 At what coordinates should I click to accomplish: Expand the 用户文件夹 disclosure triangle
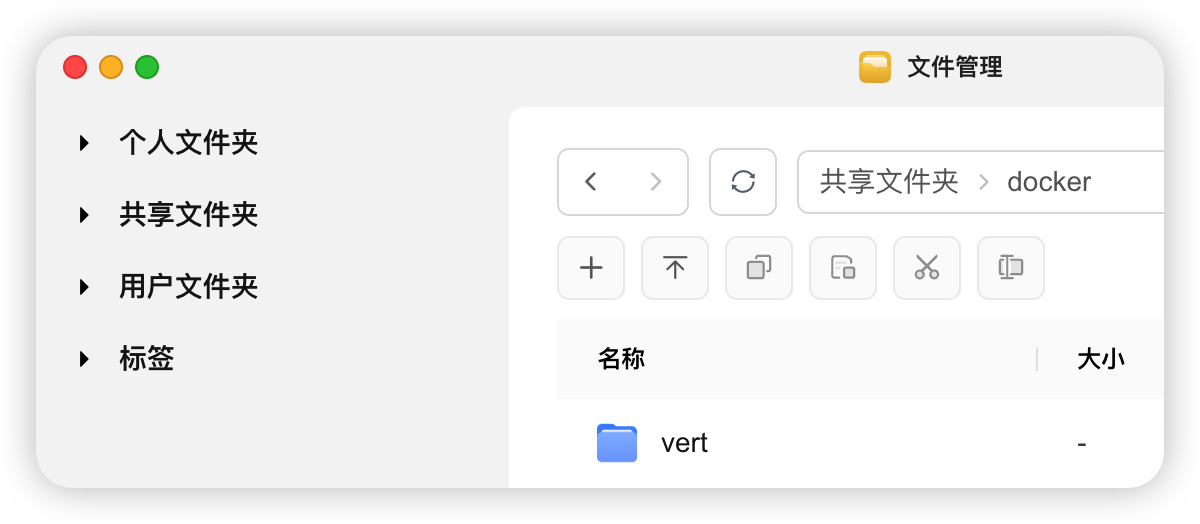coord(85,287)
